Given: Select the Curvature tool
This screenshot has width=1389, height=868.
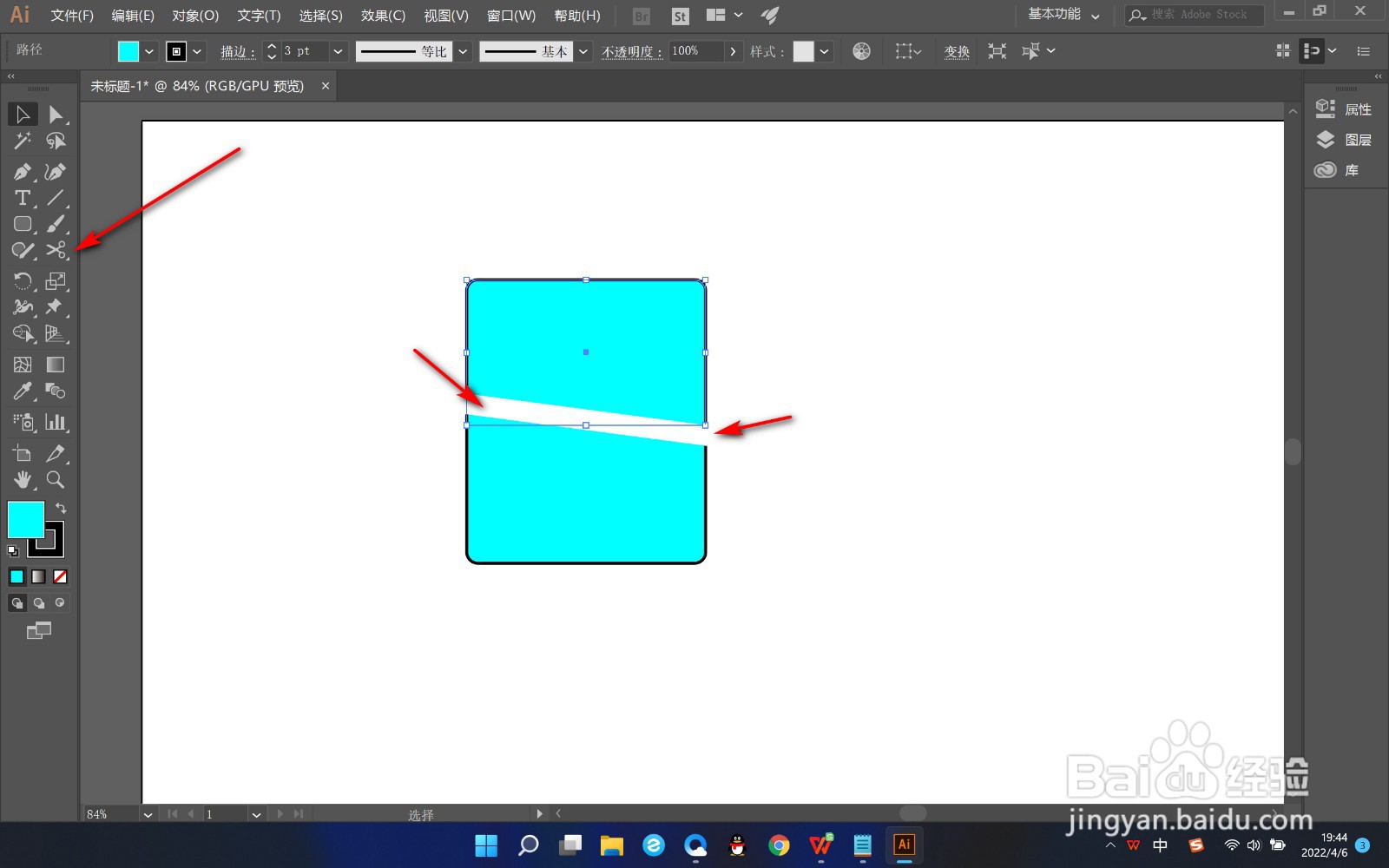Looking at the screenshot, I should (x=56, y=172).
